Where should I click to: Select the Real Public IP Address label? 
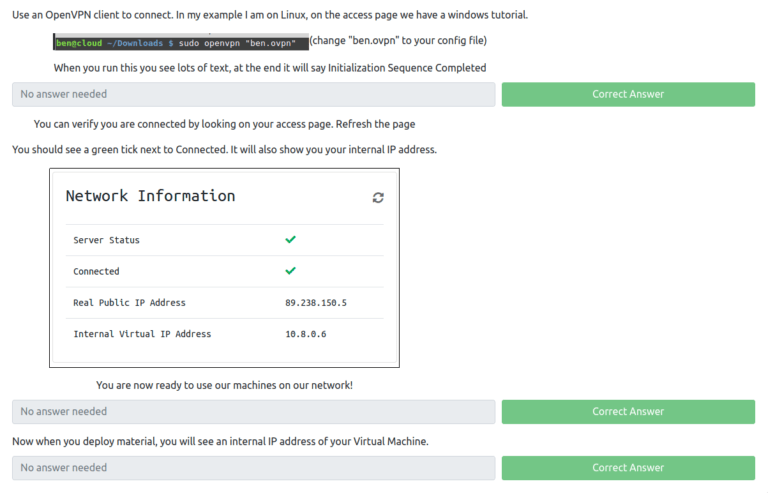tap(129, 303)
